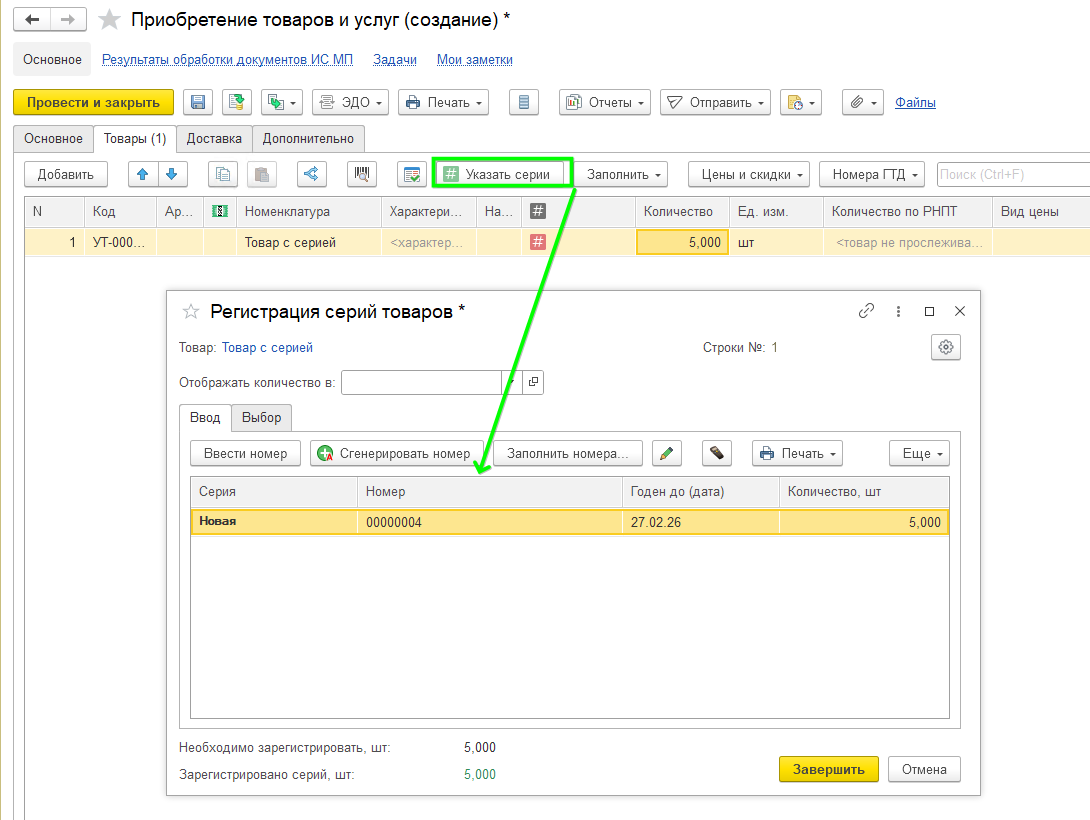Switch to the Выбор tab in dialog
The image size is (1090, 820).
point(262,417)
